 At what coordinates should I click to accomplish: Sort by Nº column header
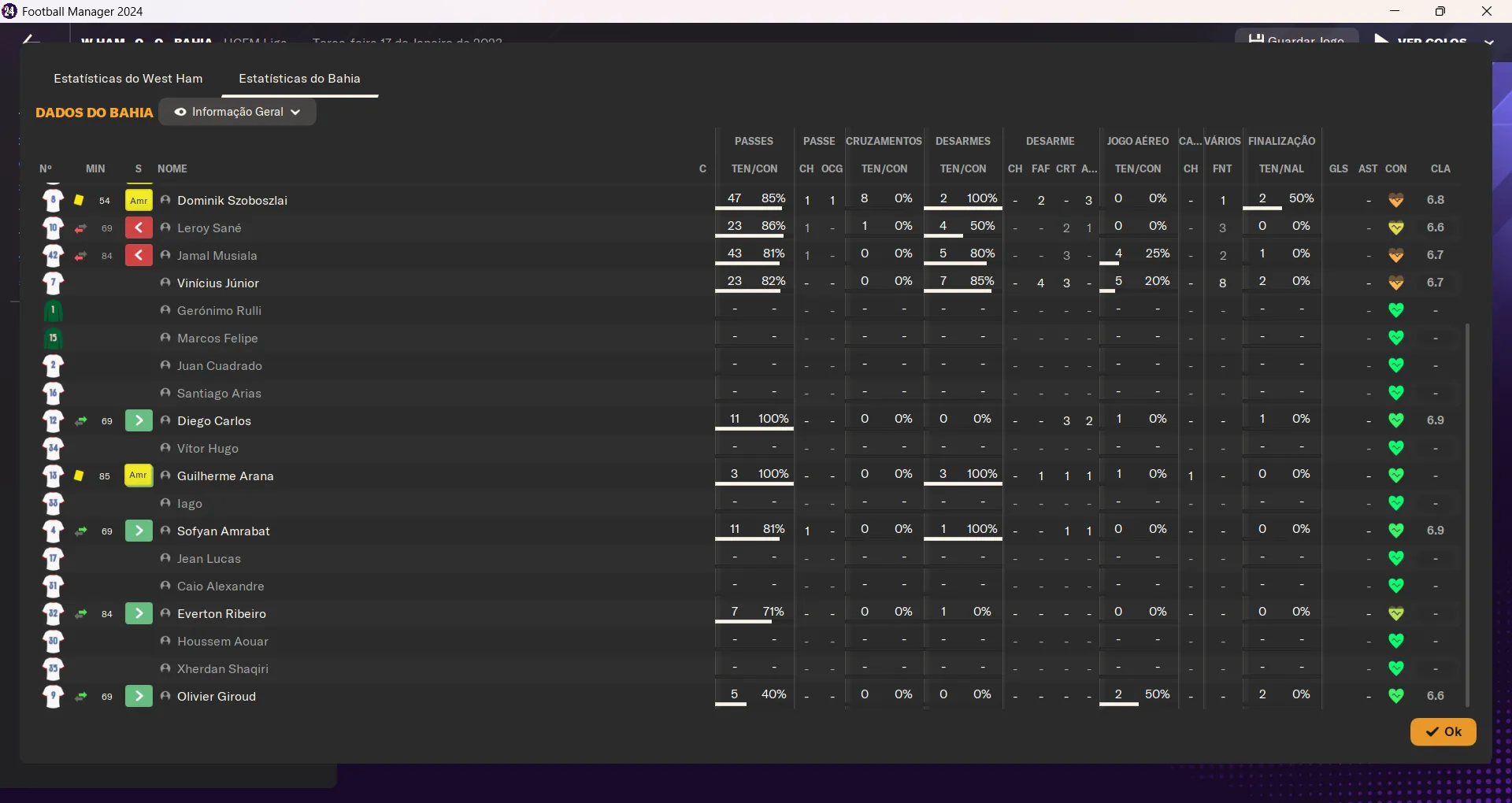click(x=46, y=168)
